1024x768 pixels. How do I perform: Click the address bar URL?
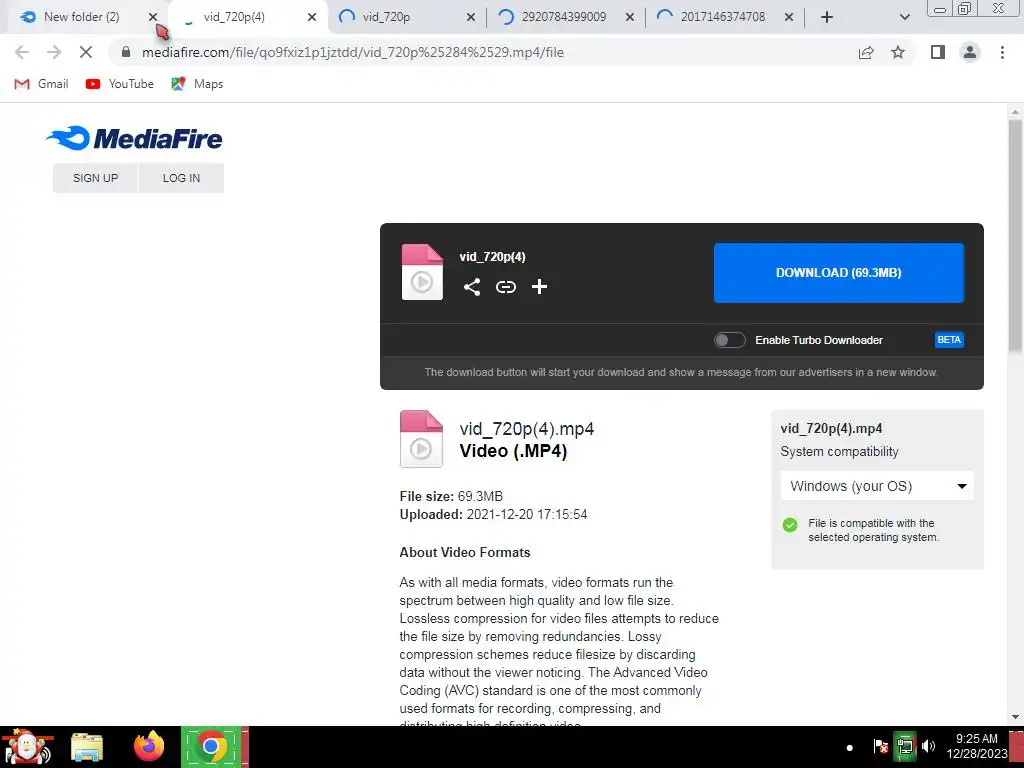point(353,52)
